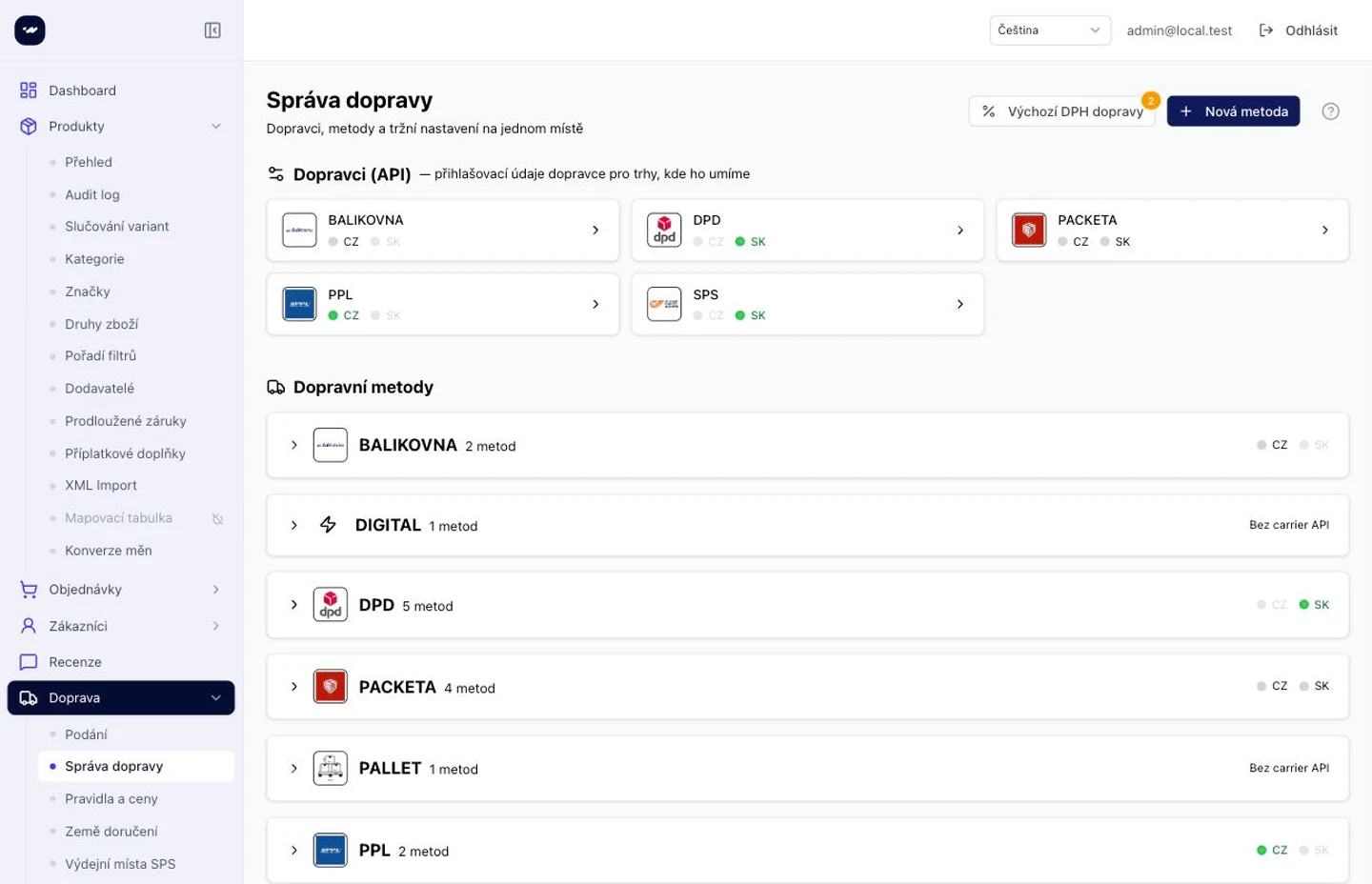Click the Nová metoda button

click(1233, 111)
